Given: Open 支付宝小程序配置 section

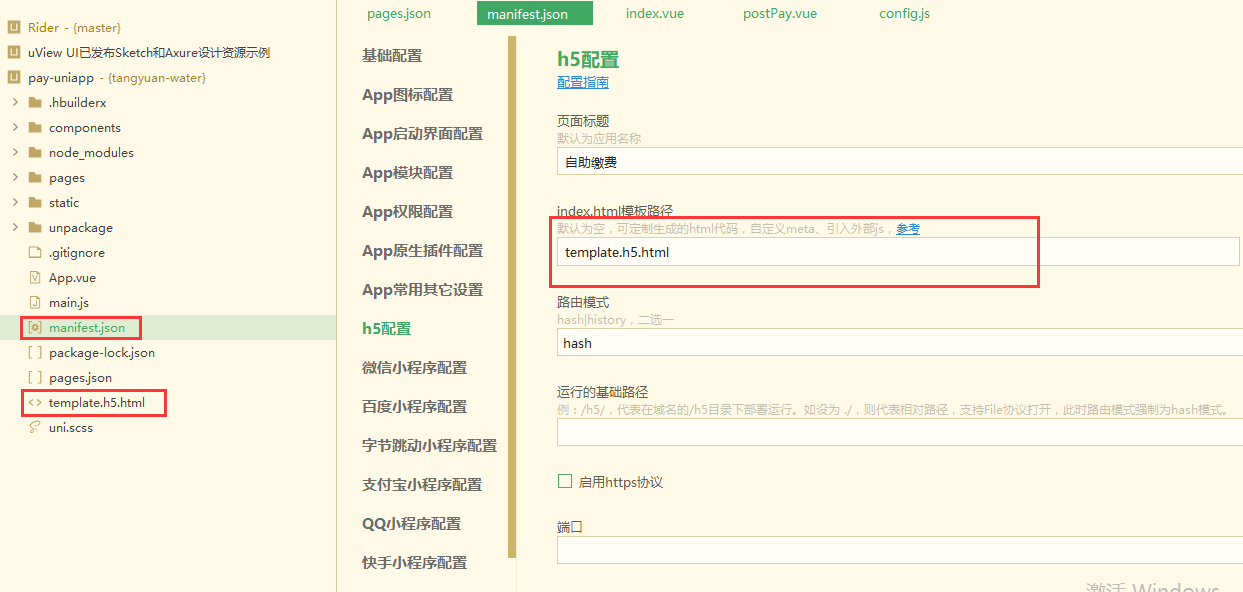Looking at the screenshot, I should 422,485.
